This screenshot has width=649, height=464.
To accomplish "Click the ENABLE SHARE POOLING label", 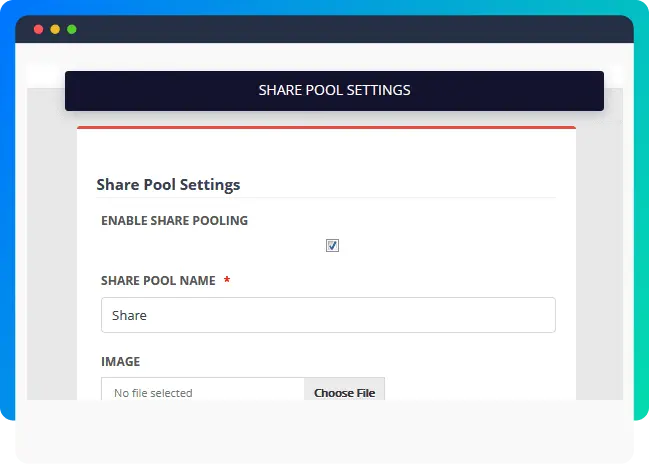I will pyautogui.click(x=174, y=220).
